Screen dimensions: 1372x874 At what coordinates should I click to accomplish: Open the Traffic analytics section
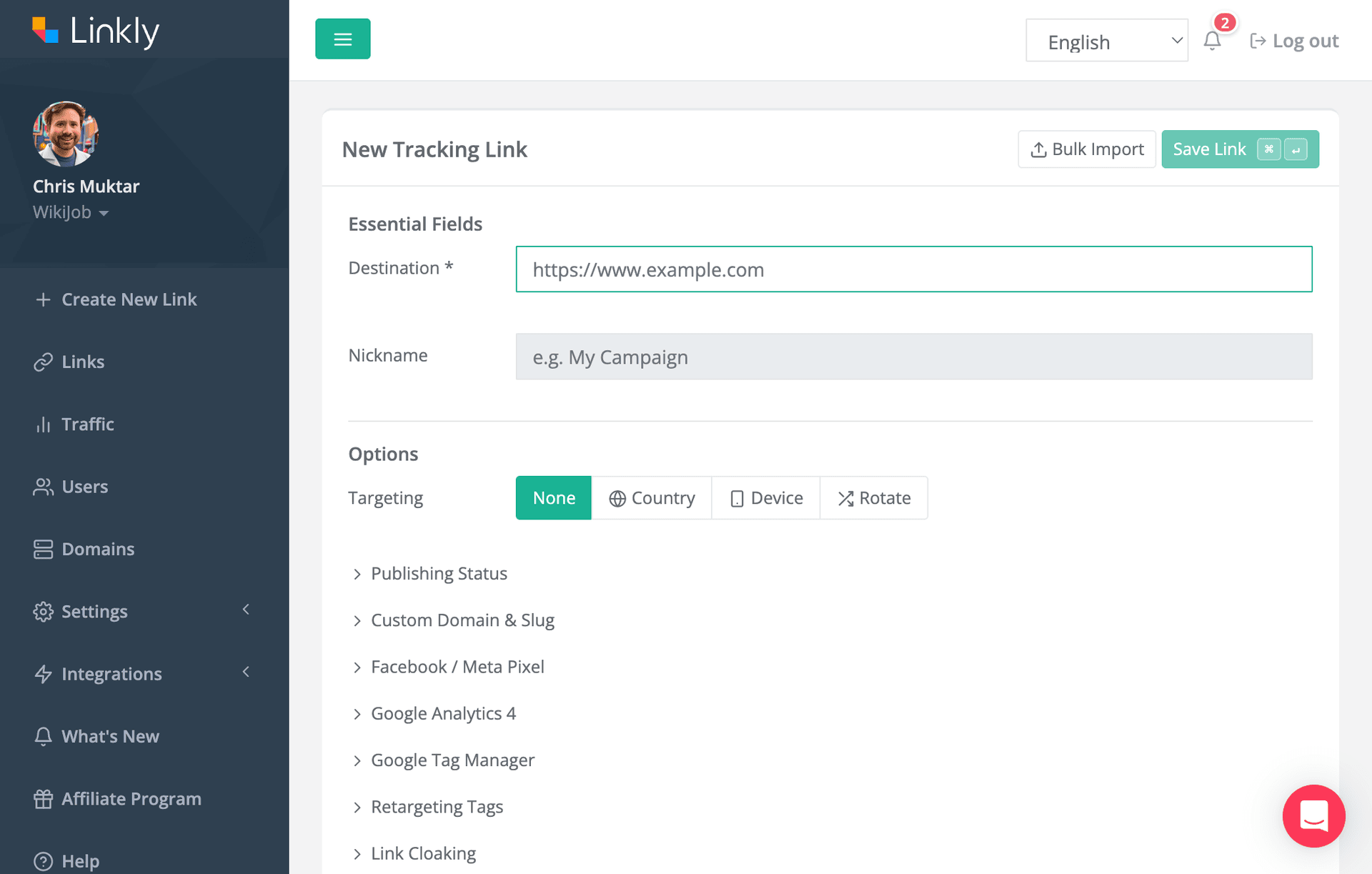click(x=87, y=424)
